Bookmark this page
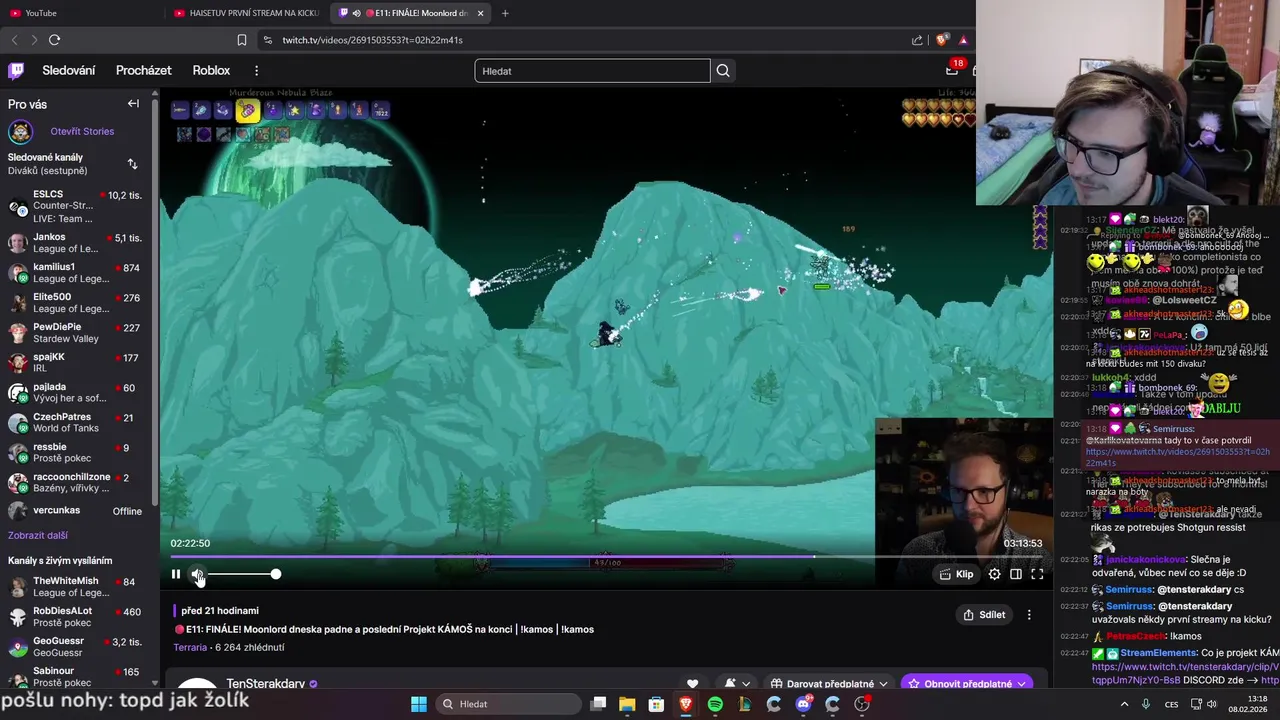The width and height of the screenshot is (1280, 720). click(241, 40)
